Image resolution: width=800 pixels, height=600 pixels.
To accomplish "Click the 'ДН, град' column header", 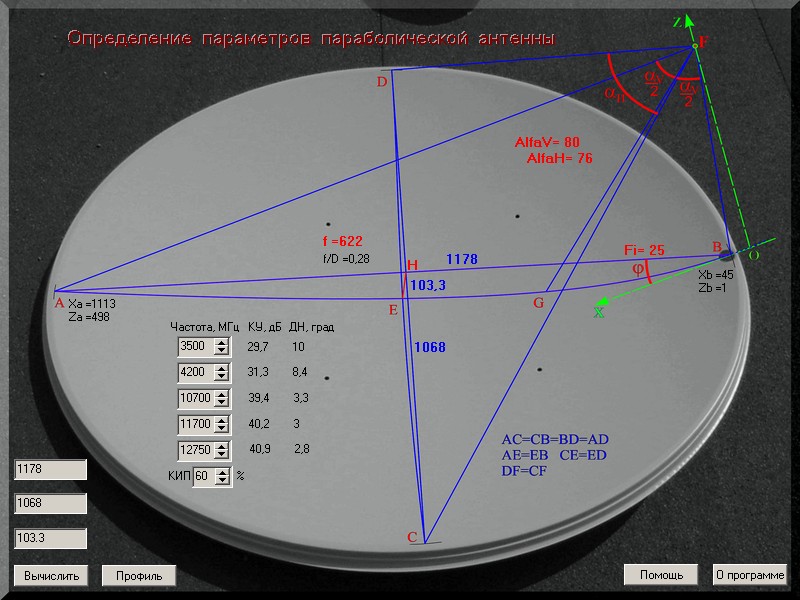I will click(x=311, y=327).
